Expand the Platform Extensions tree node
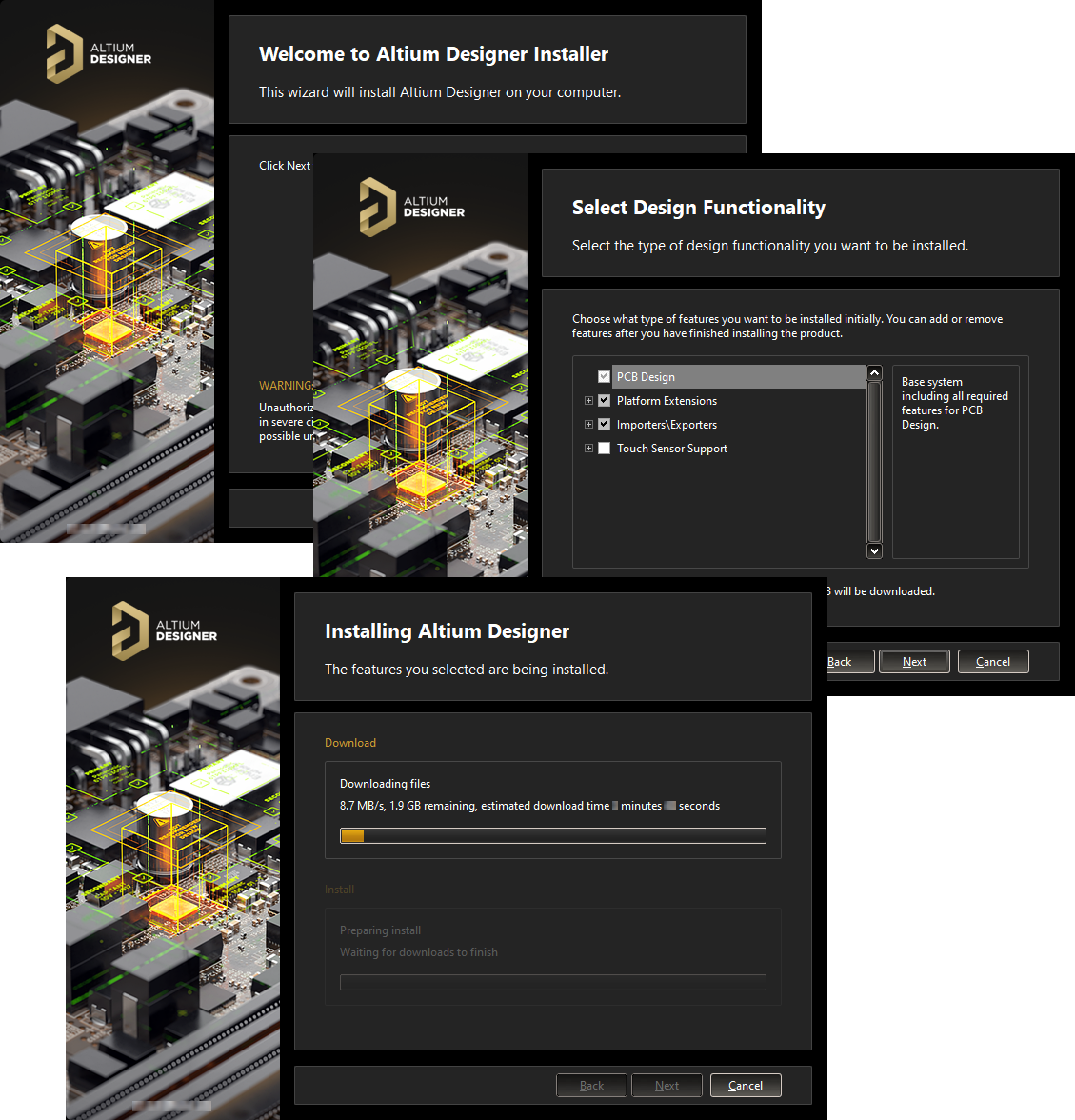Image resolution: width=1075 pixels, height=1120 pixels. [x=588, y=401]
